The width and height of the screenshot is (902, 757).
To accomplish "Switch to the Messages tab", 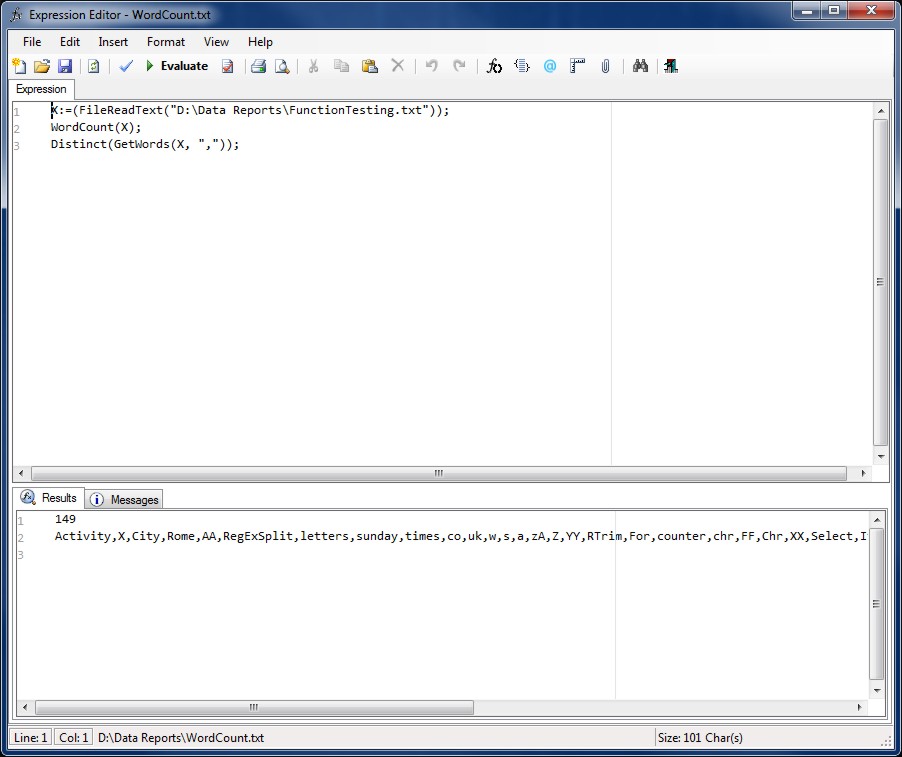I will coord(125,499).
